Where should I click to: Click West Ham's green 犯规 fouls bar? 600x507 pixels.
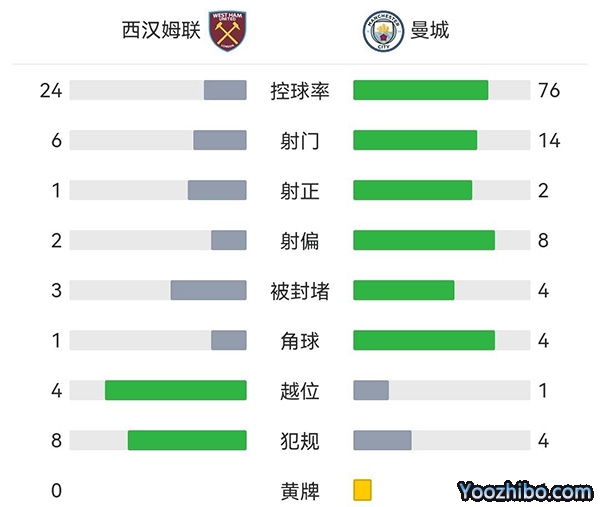187,441
